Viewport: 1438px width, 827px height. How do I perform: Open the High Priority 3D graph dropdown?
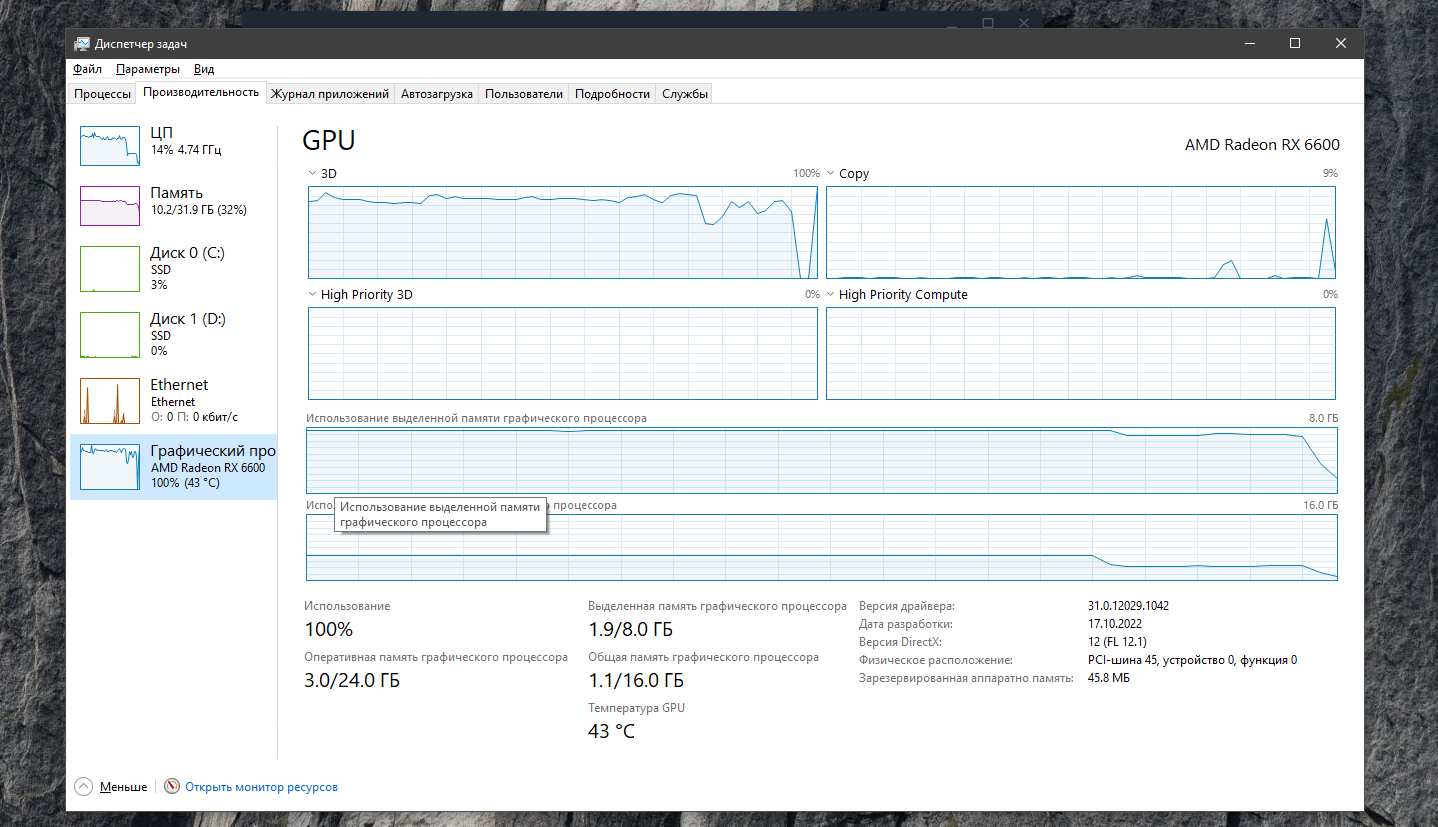(313, 295)
